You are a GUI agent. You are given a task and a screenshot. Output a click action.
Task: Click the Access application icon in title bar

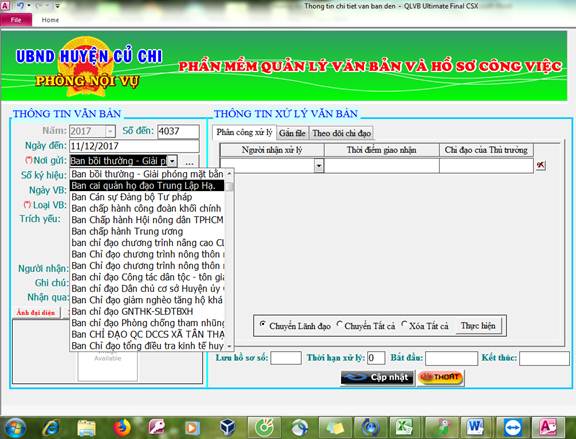click(5, 6)
